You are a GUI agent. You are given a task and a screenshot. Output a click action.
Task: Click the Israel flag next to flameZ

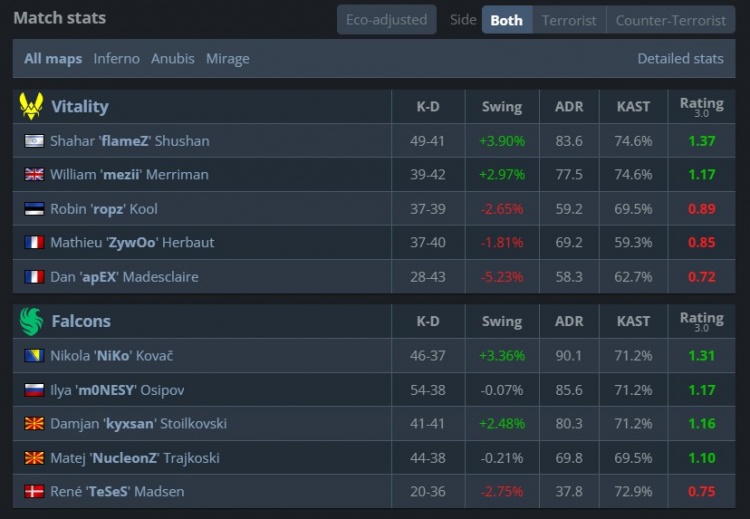(34, 141)
